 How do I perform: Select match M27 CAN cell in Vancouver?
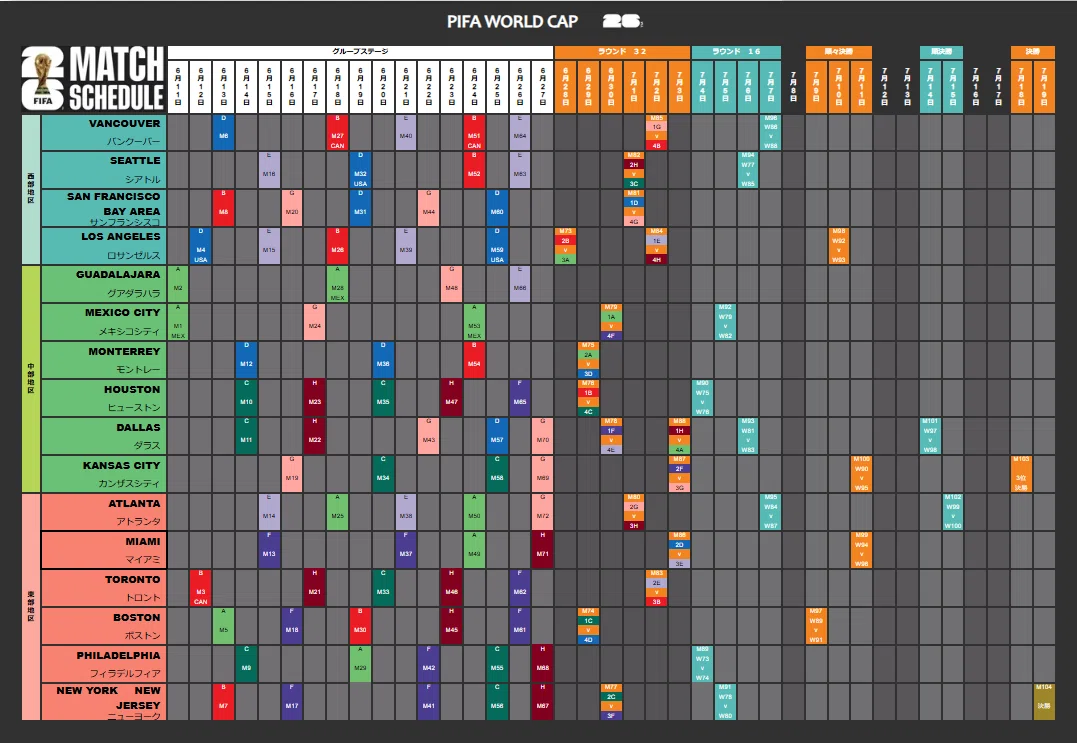(337, 133)
